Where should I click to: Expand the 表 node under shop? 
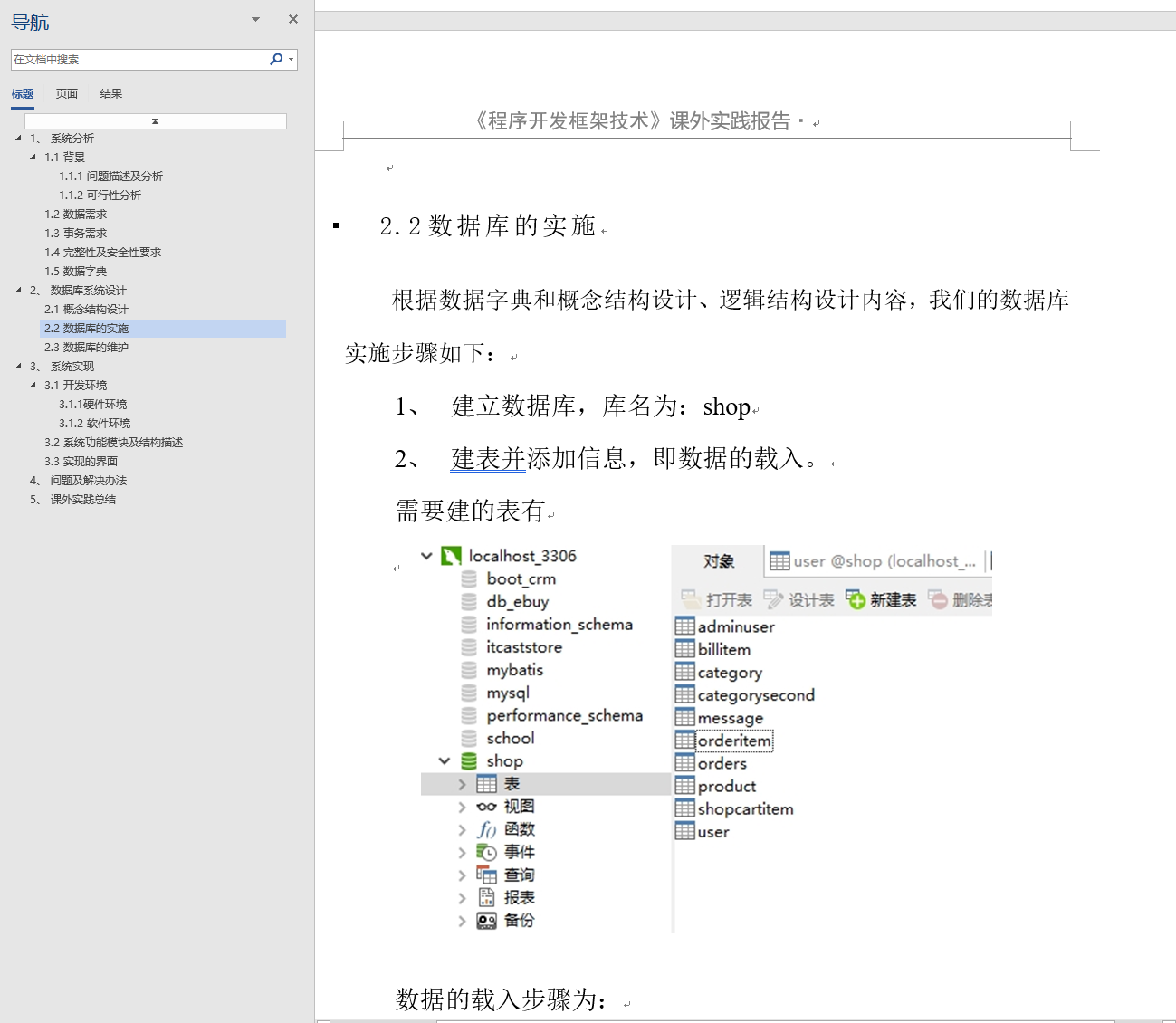[463, 783]
